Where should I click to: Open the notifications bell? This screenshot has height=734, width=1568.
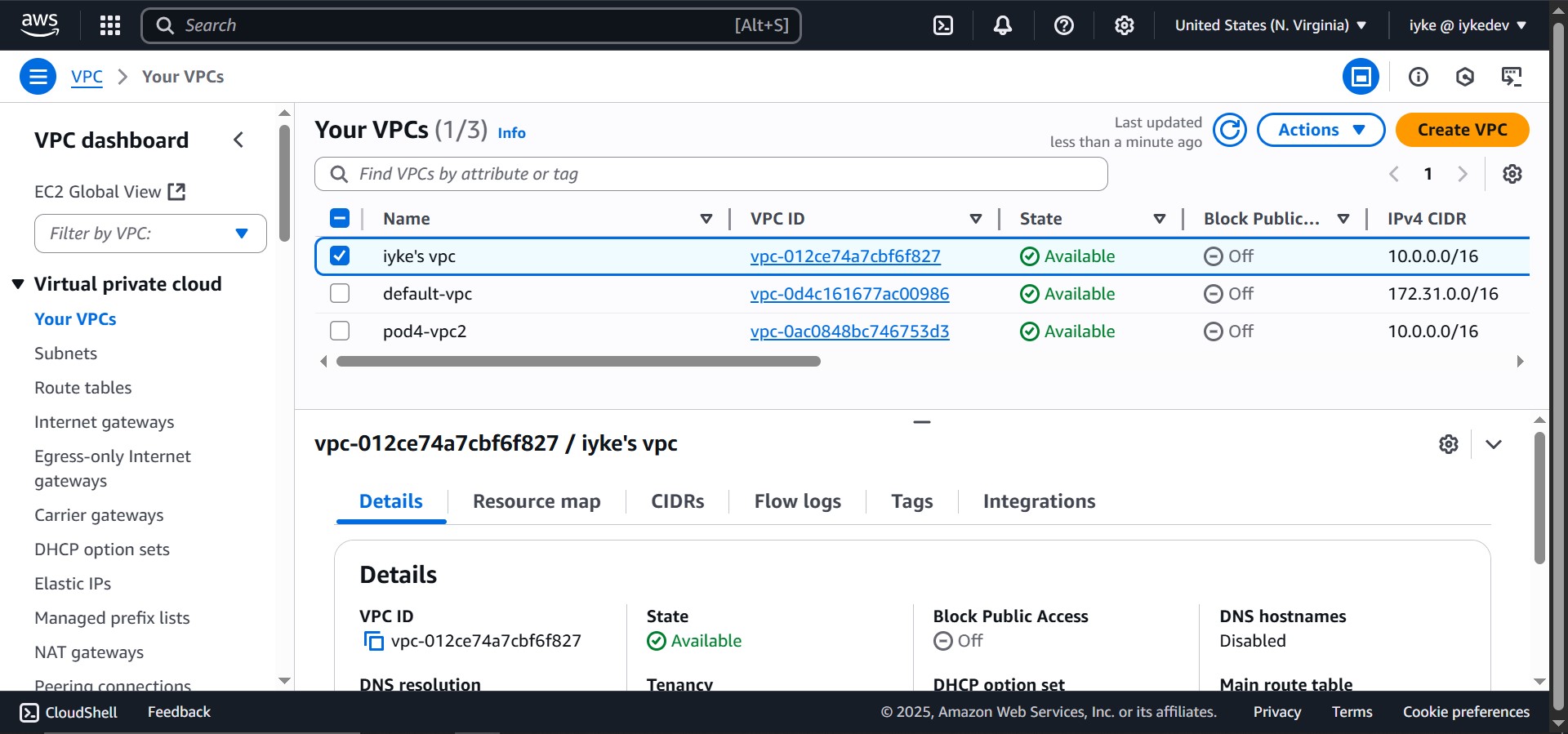tap(1002, 25)
